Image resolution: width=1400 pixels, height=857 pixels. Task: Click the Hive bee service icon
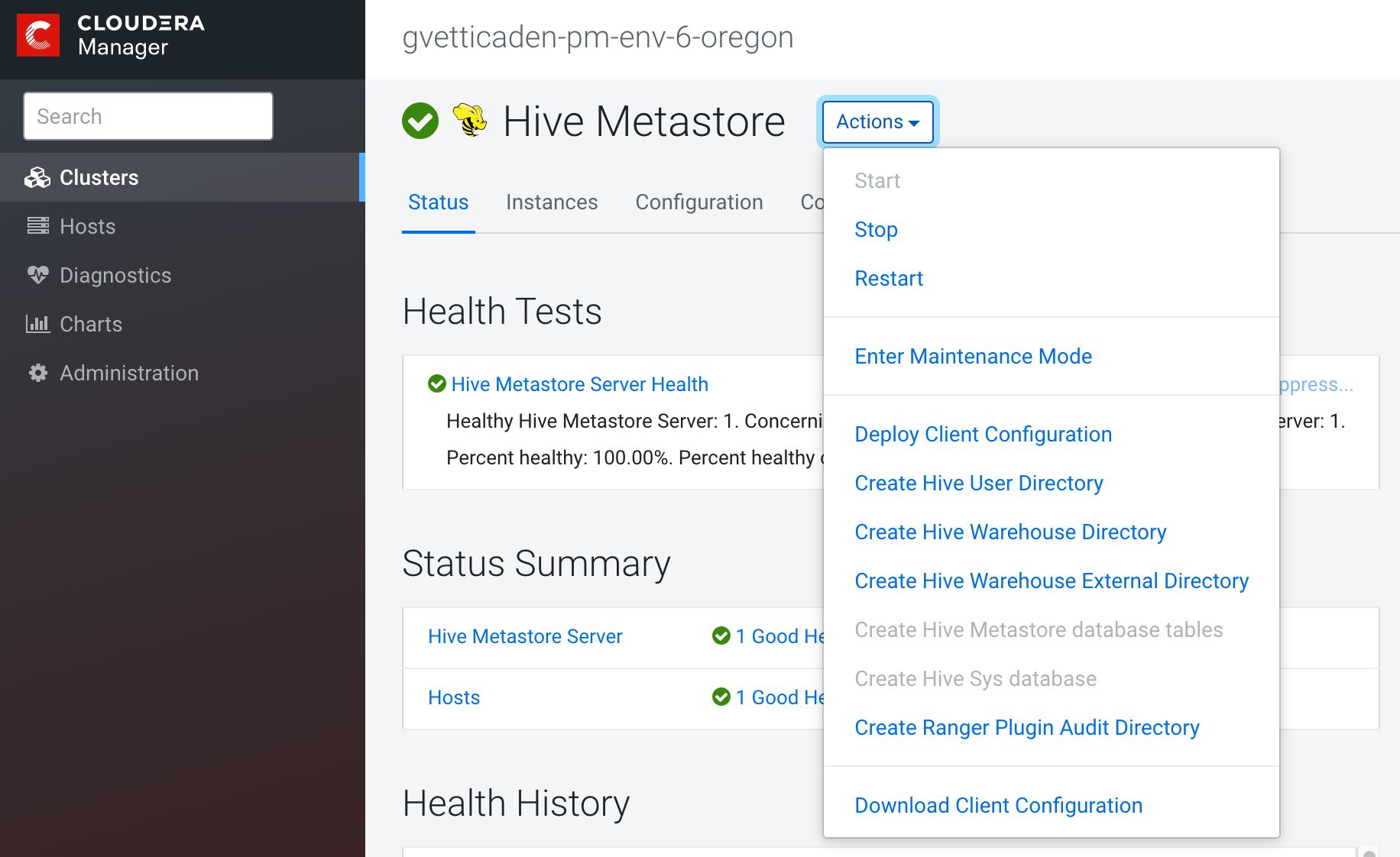click(470, 121)
